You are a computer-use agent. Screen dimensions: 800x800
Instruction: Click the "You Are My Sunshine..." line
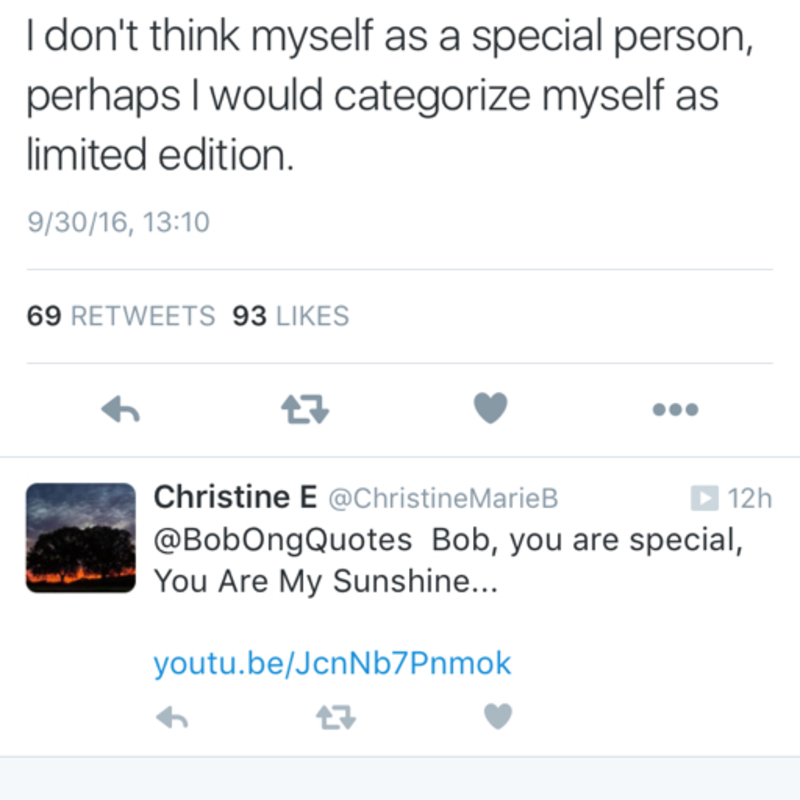point(320,582)
